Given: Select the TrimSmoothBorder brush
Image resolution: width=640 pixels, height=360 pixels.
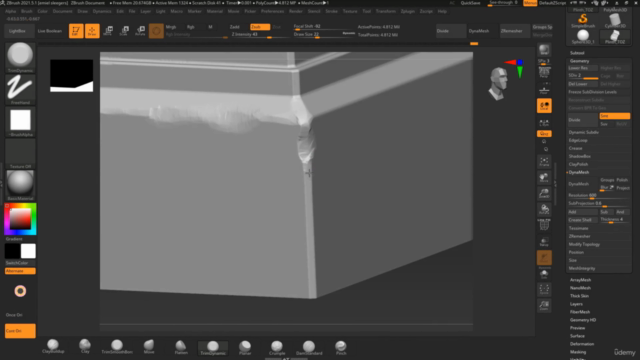Looking at the screenshot, I should pyautogui.click(x=117, y=347).
